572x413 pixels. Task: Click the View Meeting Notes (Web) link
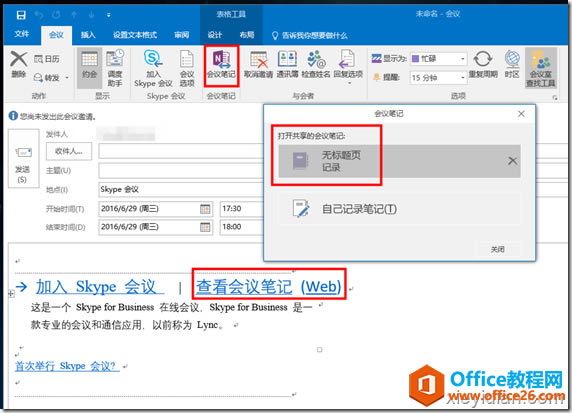[268, 287]
